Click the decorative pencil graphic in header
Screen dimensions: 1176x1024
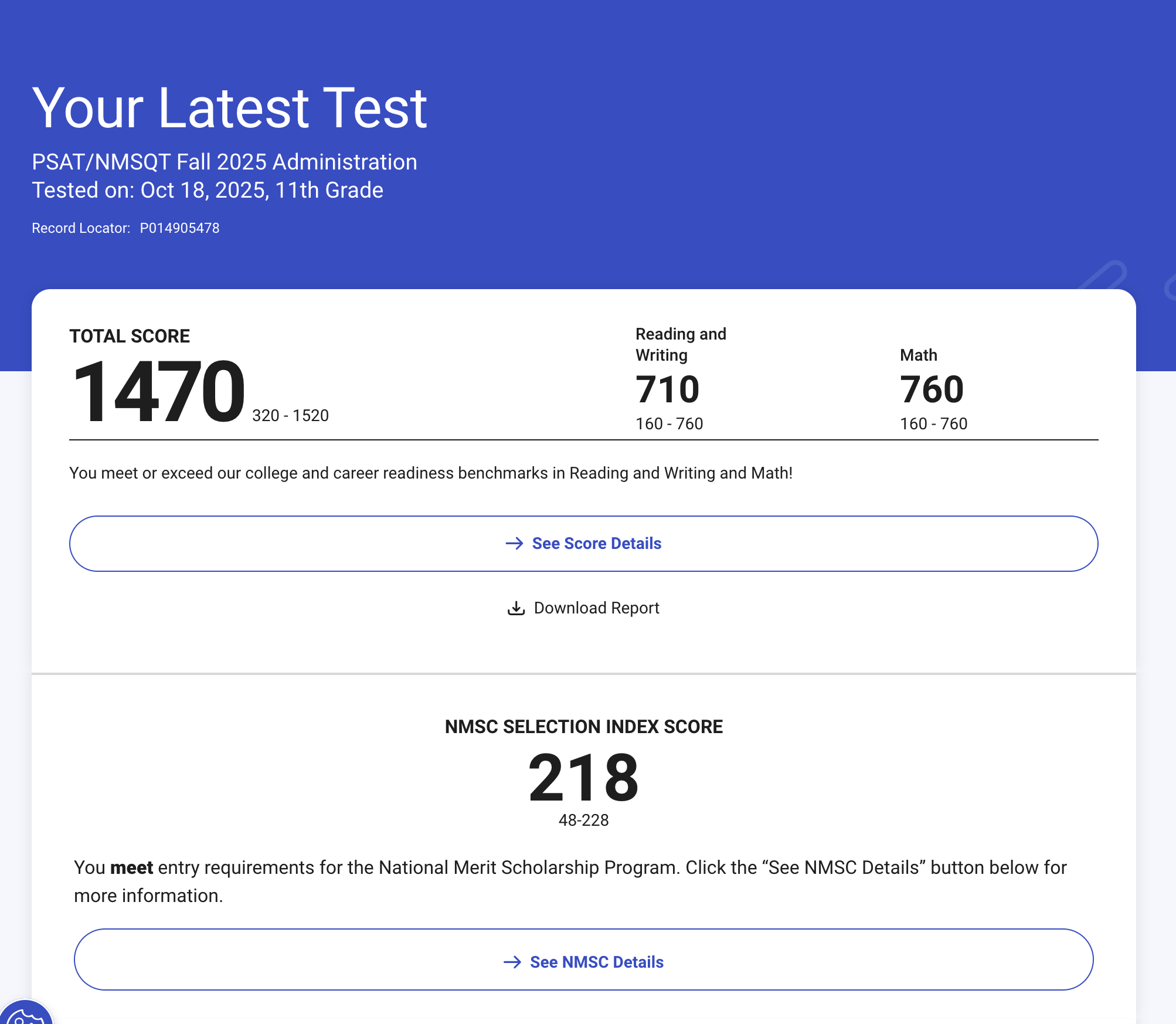pos(1103,276)
